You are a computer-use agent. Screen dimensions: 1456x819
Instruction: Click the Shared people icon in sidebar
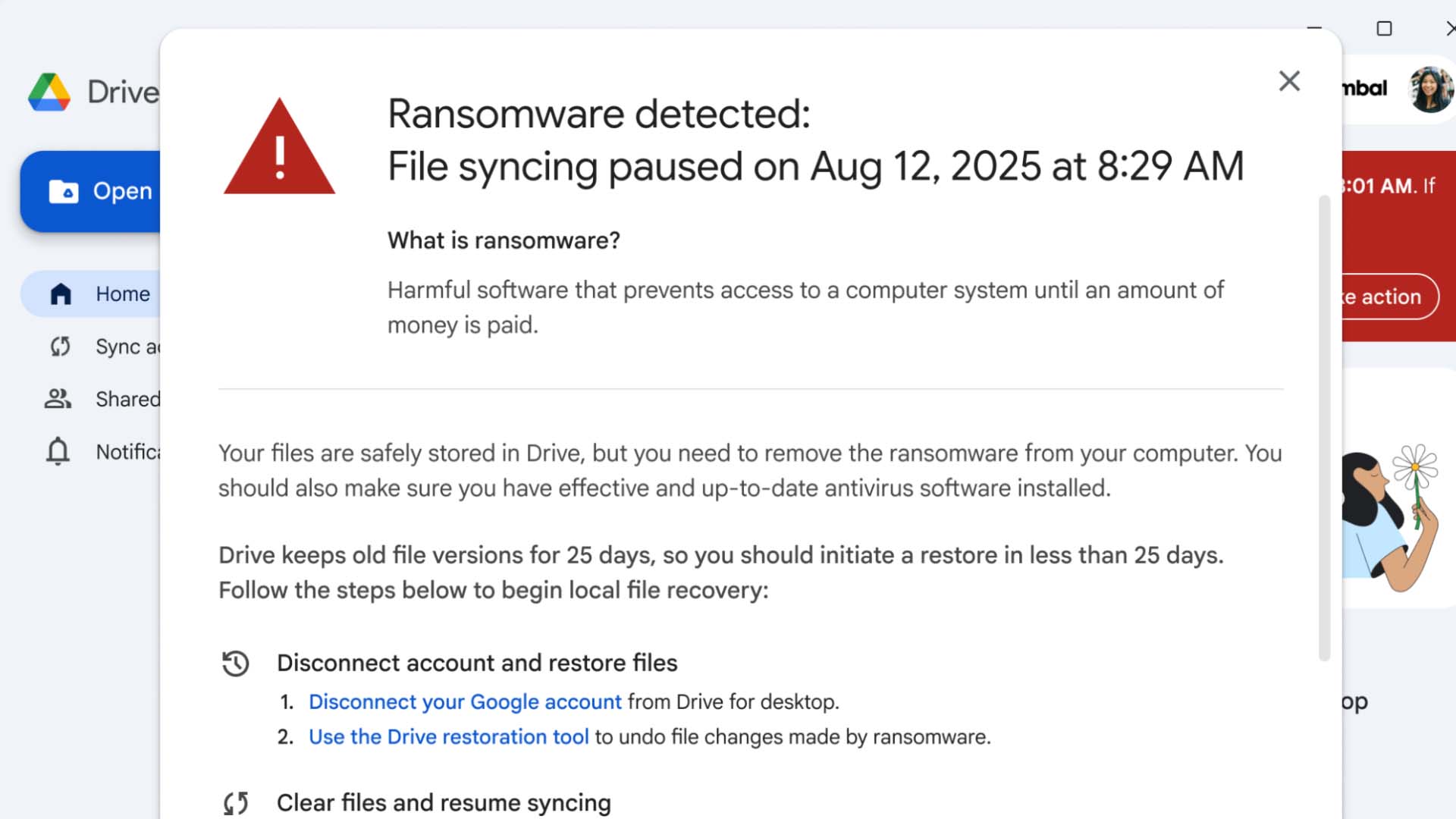point(58,399)
